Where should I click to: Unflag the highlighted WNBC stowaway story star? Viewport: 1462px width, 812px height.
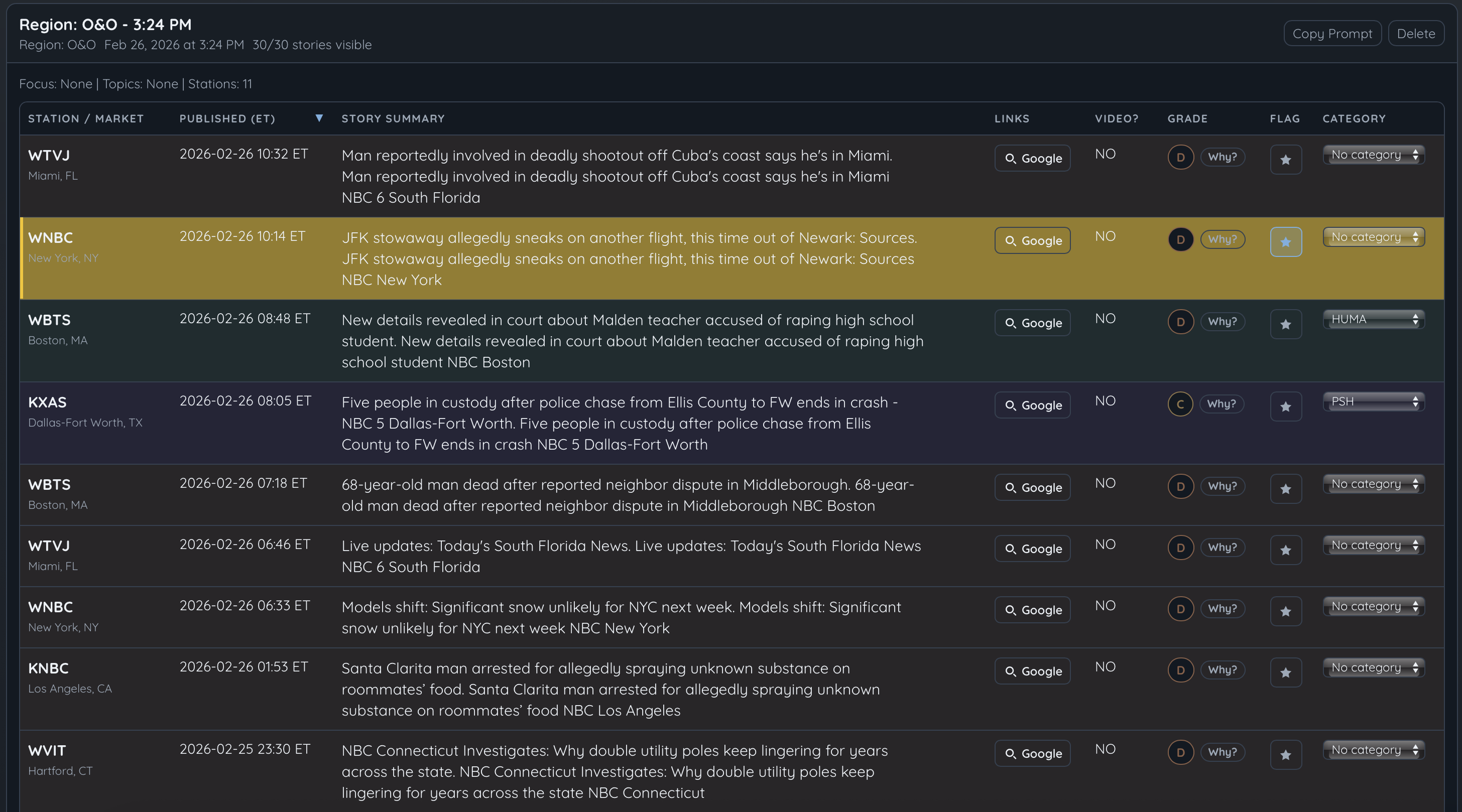(x=1285, y=242)
